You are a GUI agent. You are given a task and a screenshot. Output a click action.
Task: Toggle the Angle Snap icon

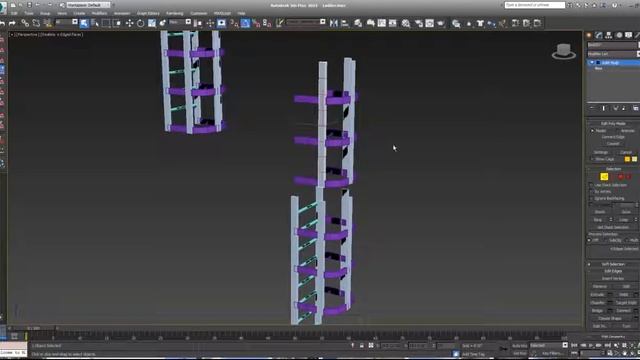click(x=245, y=23)
